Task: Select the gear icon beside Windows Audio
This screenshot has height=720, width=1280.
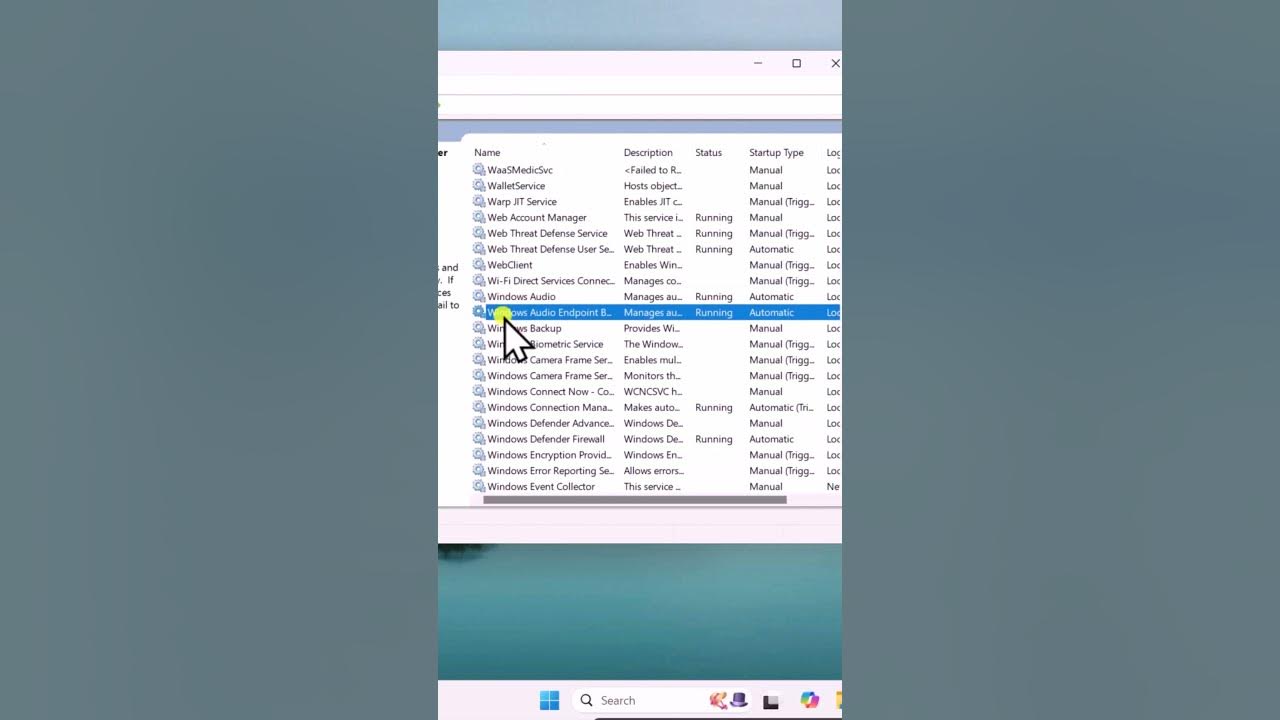Action: click(479, 297)
